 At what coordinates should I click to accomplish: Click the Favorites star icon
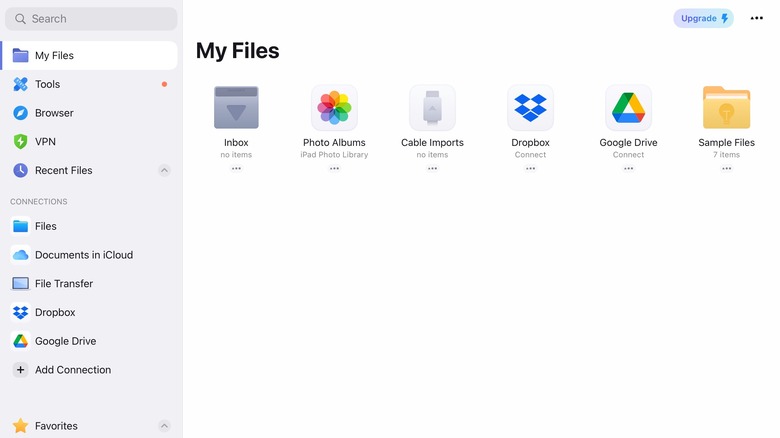[x=20, y=426]
